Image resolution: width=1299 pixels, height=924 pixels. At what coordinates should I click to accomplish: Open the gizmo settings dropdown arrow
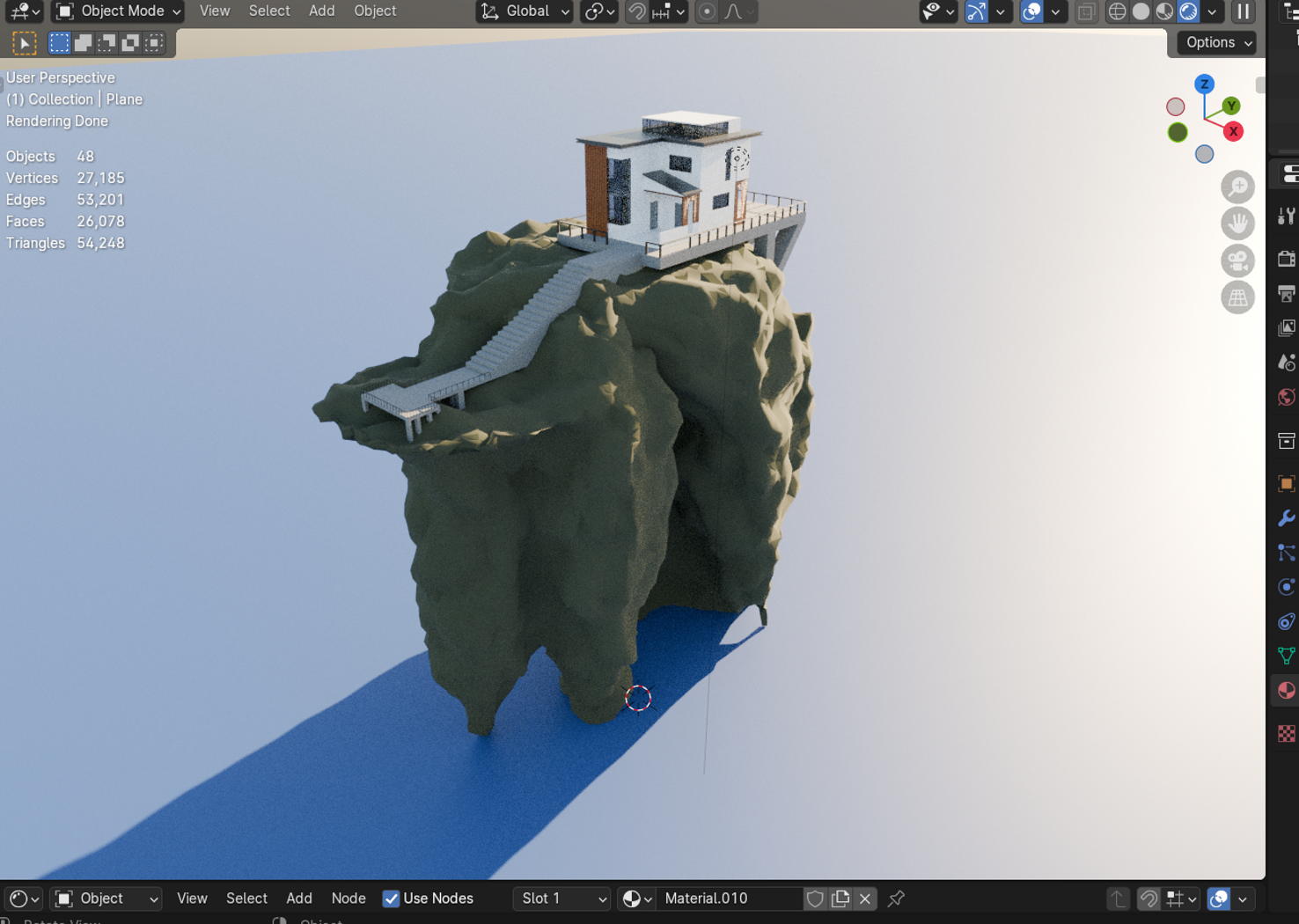(1001, 11)
